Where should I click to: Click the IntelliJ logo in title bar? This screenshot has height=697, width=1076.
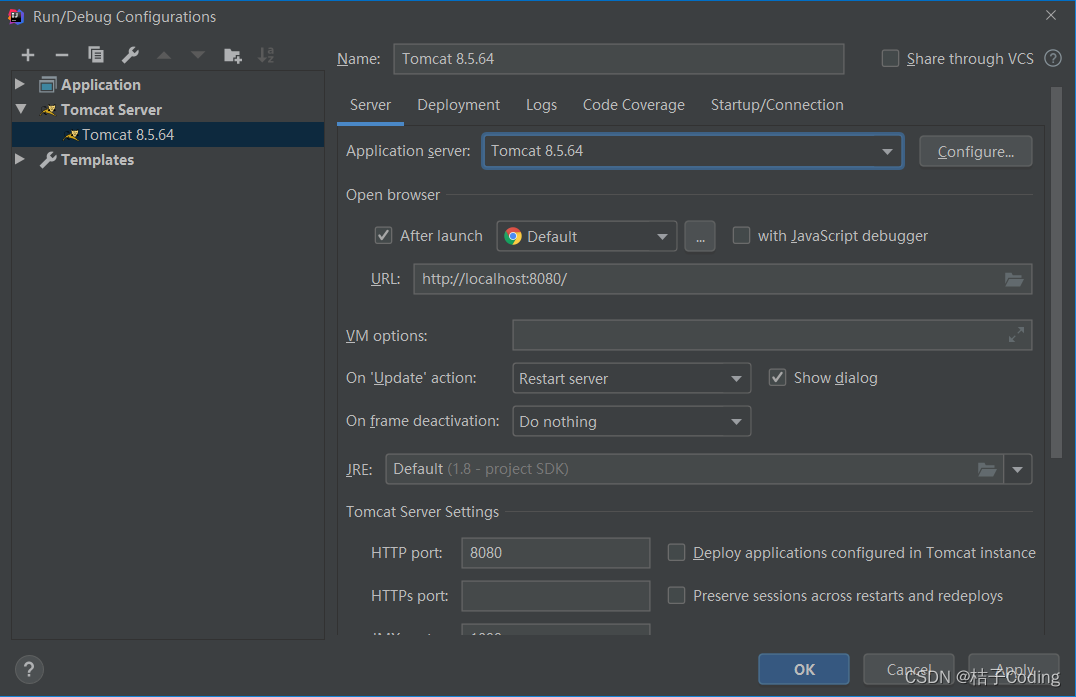[x=15, y=16]
